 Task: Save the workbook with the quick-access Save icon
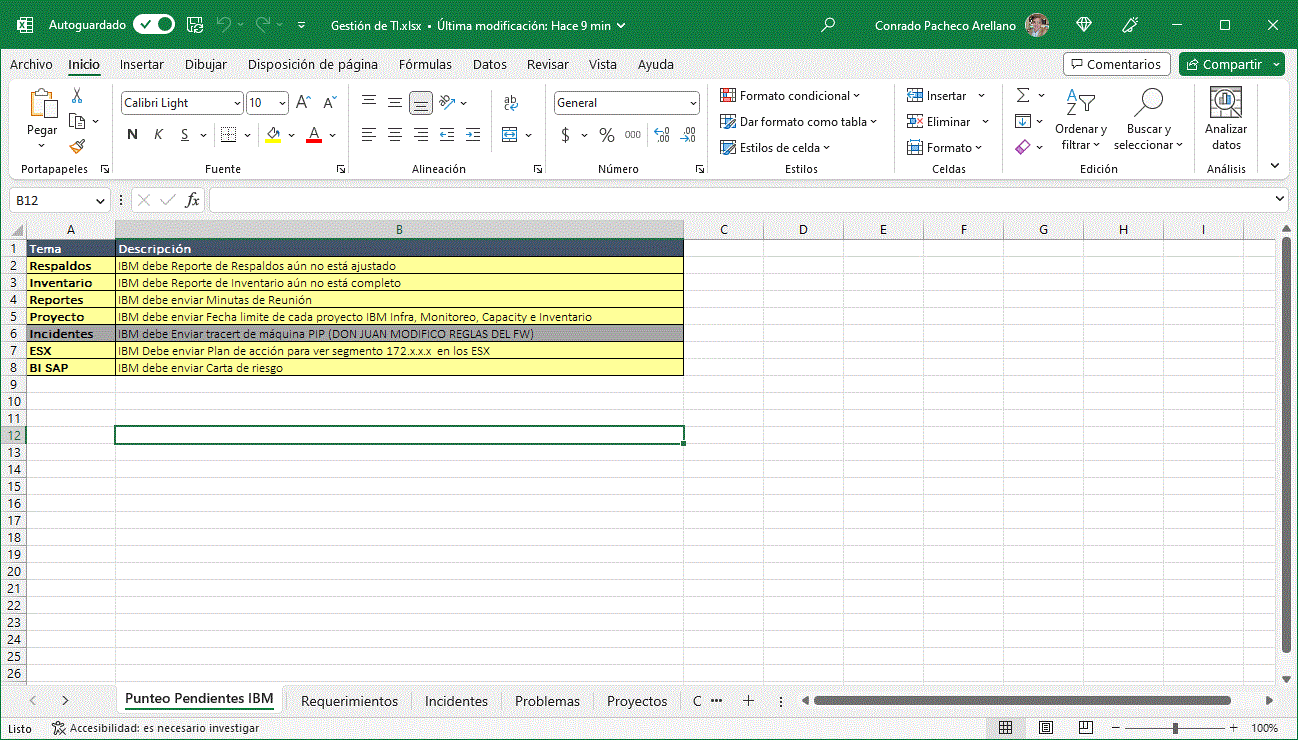[195, 25]
